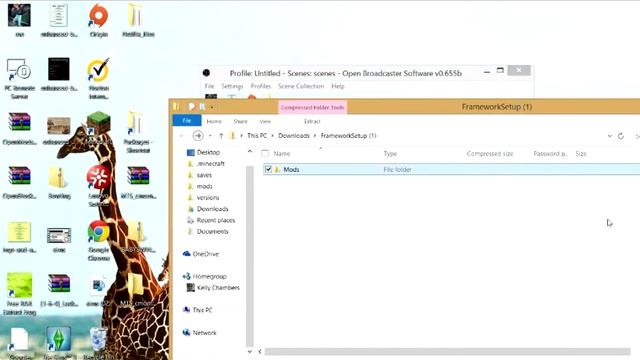Open Documents in the navigation pane
This screenshot has width=640, height=360.
(x=207, y=231)
